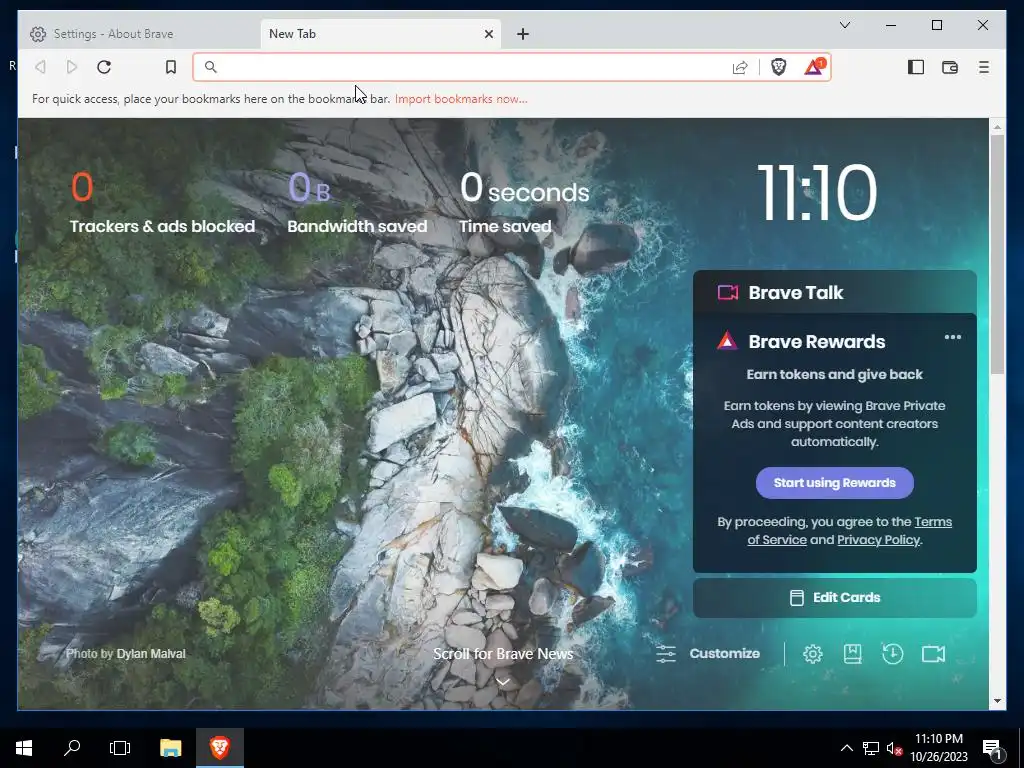Maximize the Brave window

pos(936,25)
